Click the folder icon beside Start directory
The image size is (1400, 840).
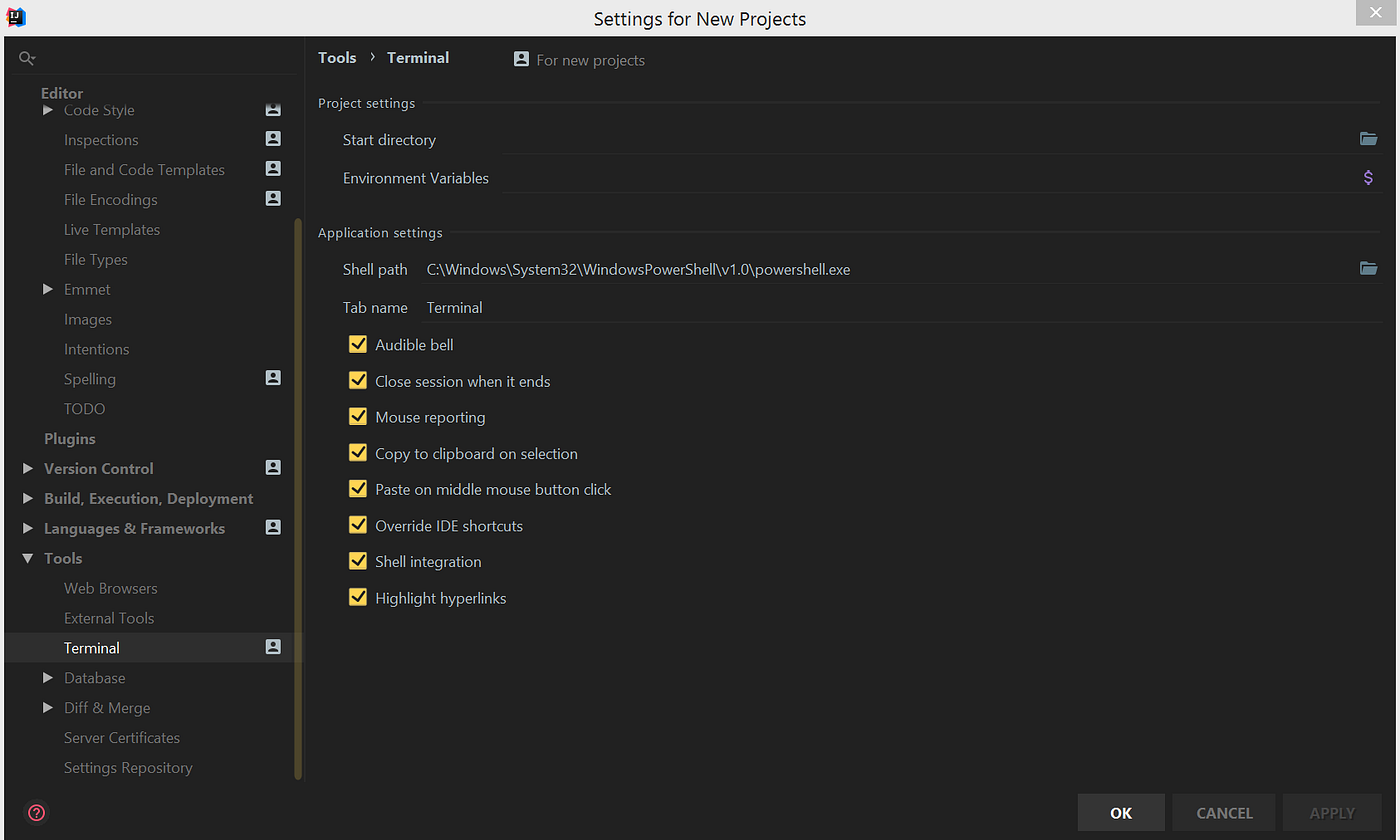tap(1368, 139)
